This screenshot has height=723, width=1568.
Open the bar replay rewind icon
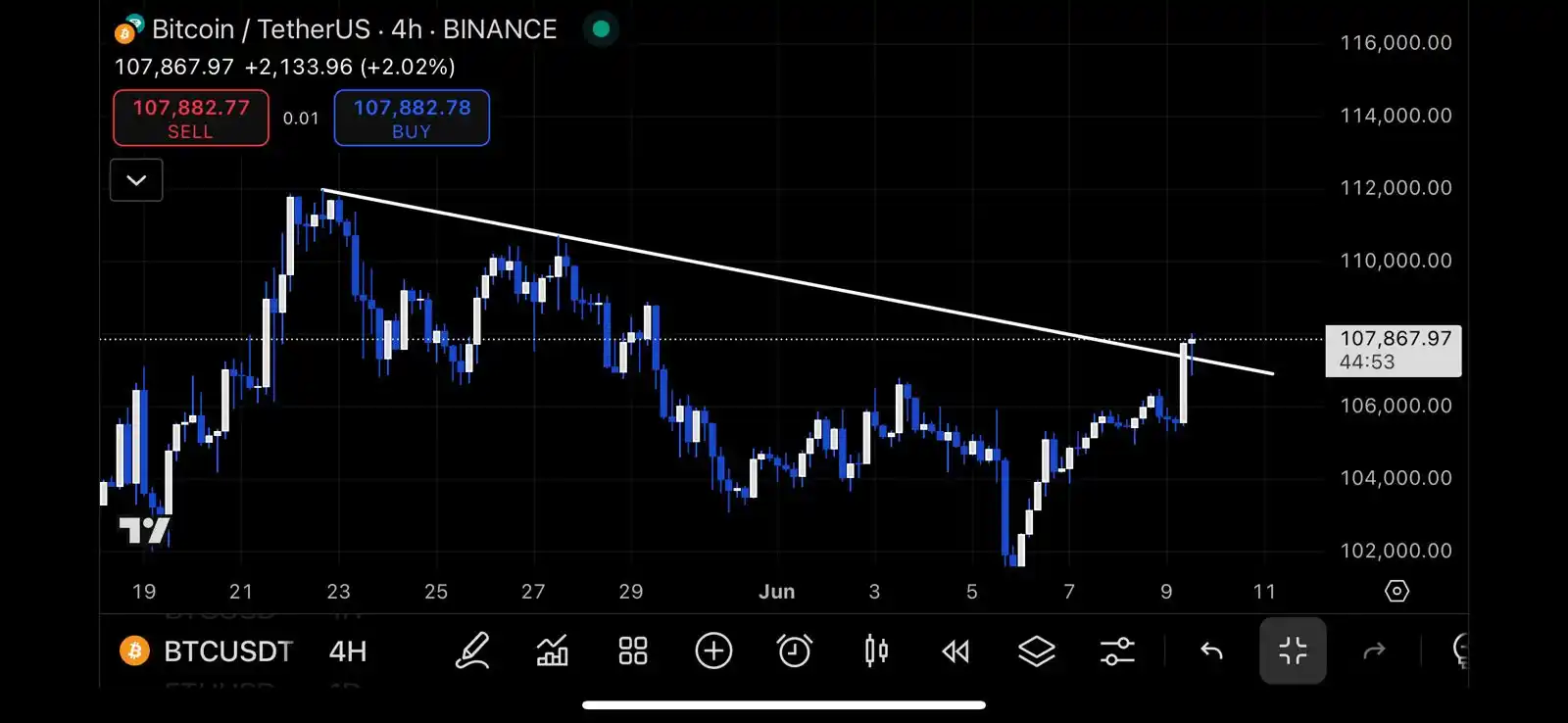pos(955,651)
